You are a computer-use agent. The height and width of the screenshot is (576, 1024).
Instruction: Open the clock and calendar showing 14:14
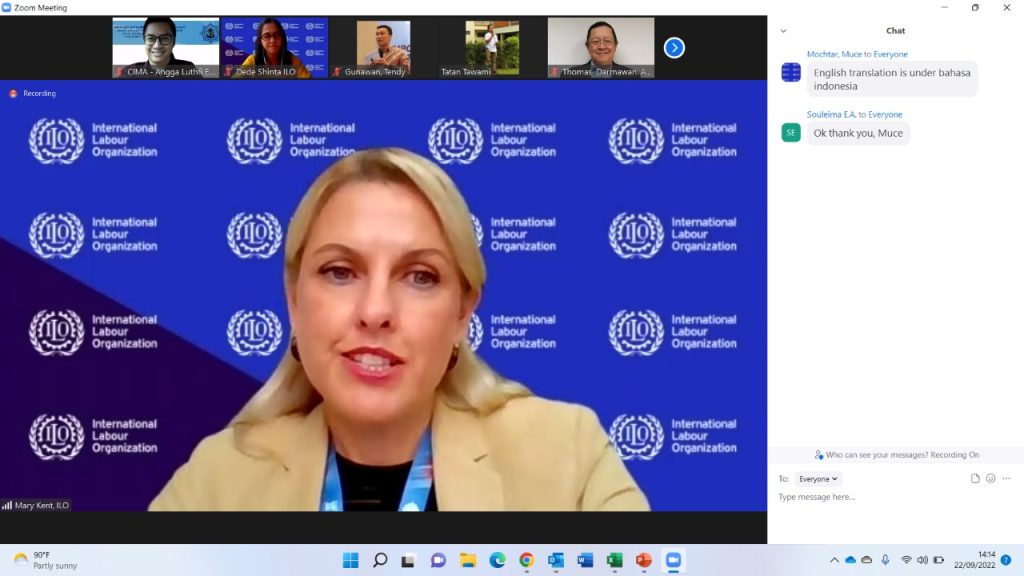pos(974,560)
